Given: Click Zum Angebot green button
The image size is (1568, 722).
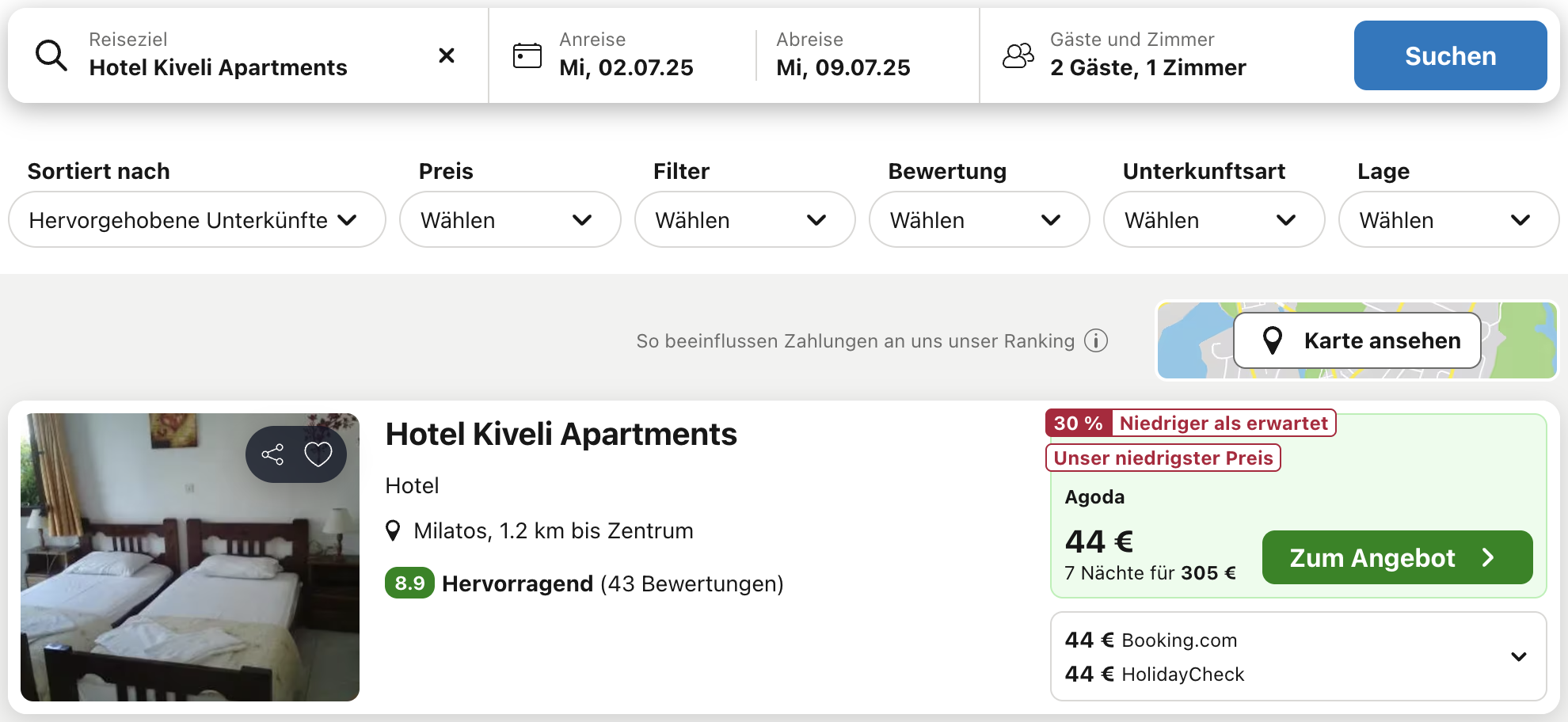Looking at the screenshot, I should click(1397, 557).
